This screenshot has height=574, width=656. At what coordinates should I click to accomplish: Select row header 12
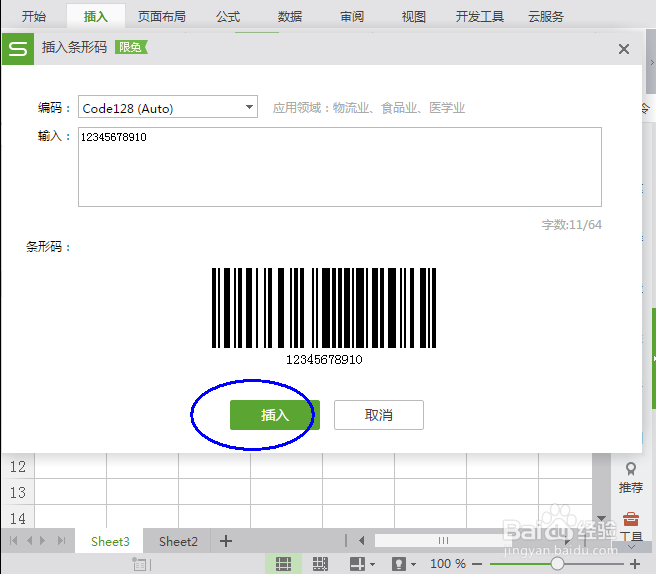tap(18, 466)
